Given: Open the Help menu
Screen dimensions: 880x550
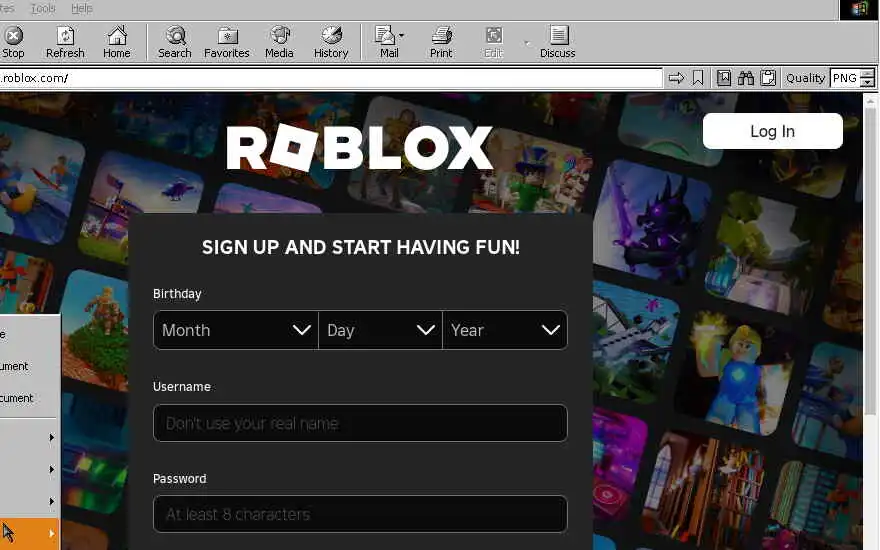Looking at the screenshot, I should click(82, 8).
